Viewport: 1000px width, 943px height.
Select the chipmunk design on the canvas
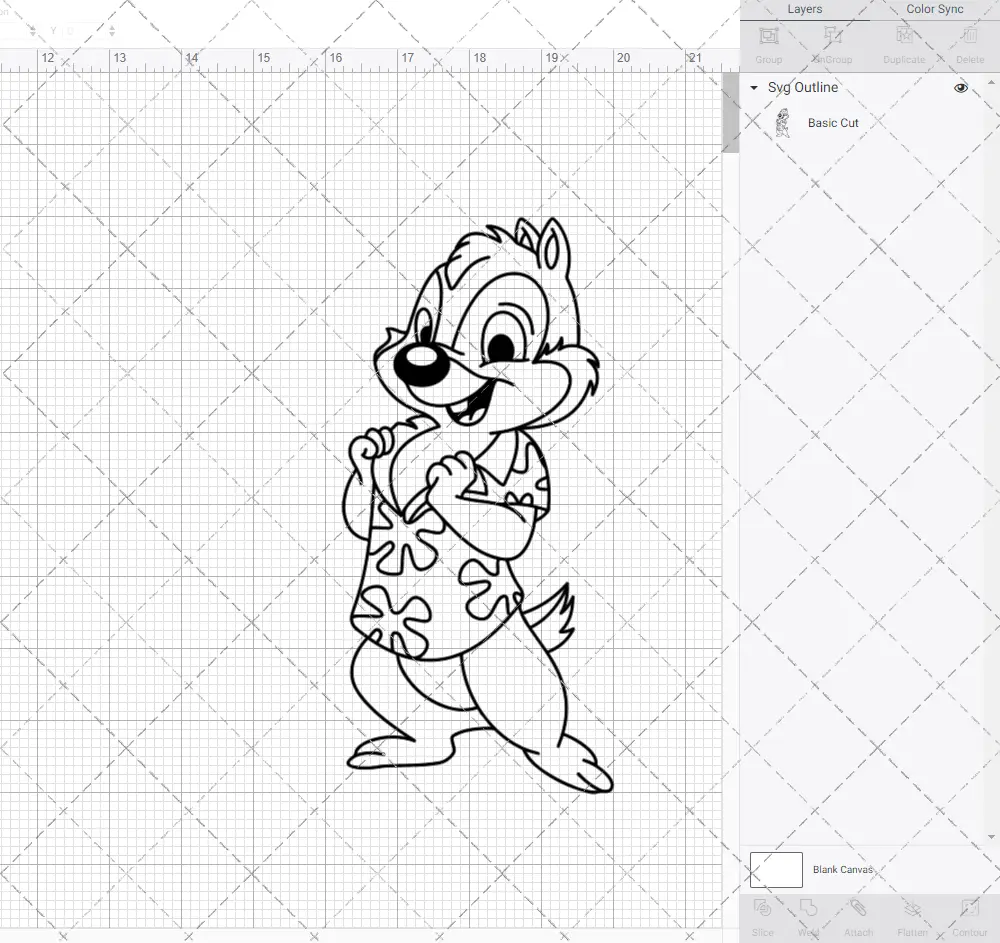click(x=470, y=500)
